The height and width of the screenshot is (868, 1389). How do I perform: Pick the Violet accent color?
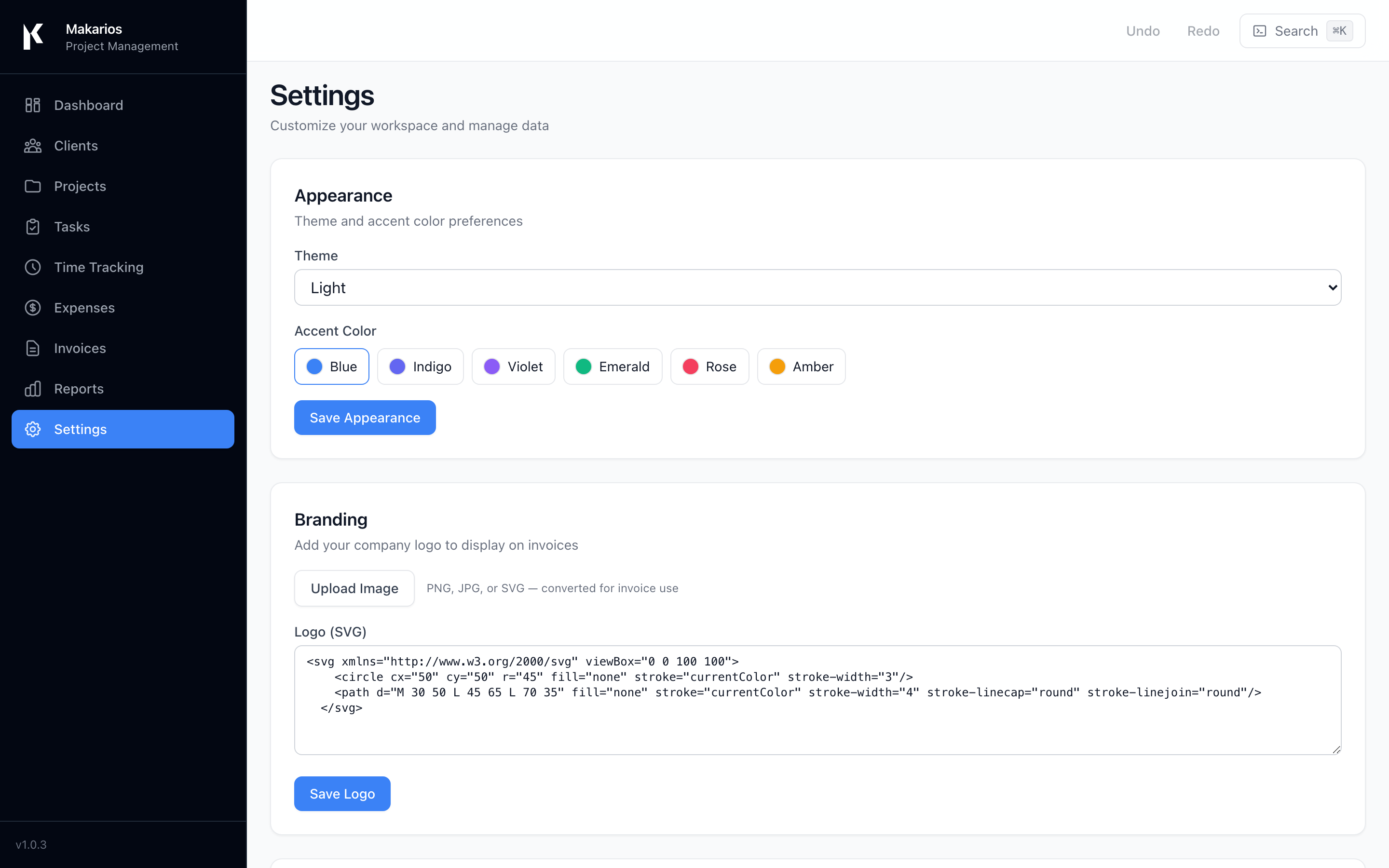click(513, 366)
